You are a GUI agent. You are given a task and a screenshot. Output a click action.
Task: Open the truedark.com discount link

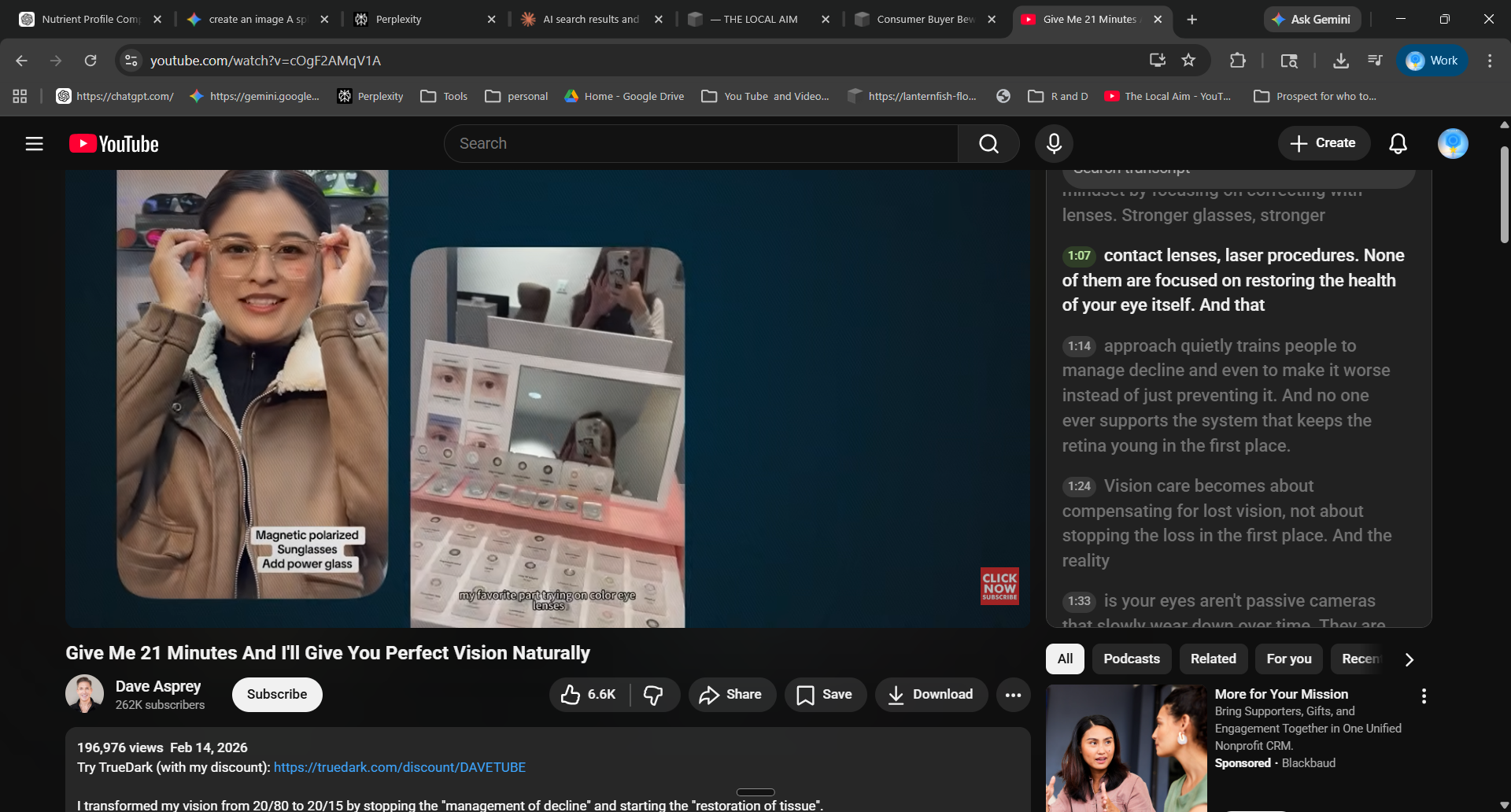coord(400,767)
